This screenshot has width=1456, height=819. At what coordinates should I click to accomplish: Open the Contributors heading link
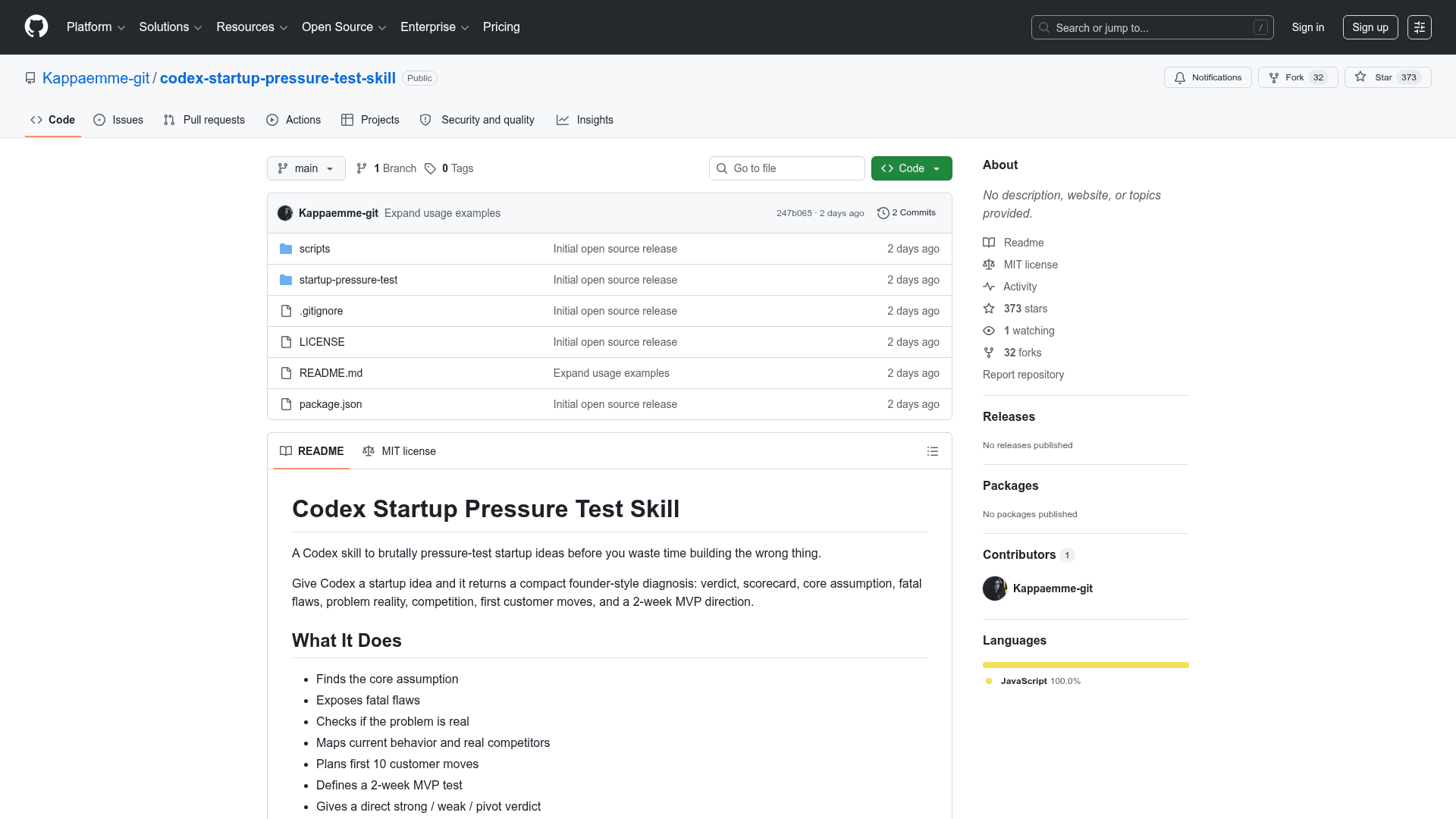pos(1028,554)
